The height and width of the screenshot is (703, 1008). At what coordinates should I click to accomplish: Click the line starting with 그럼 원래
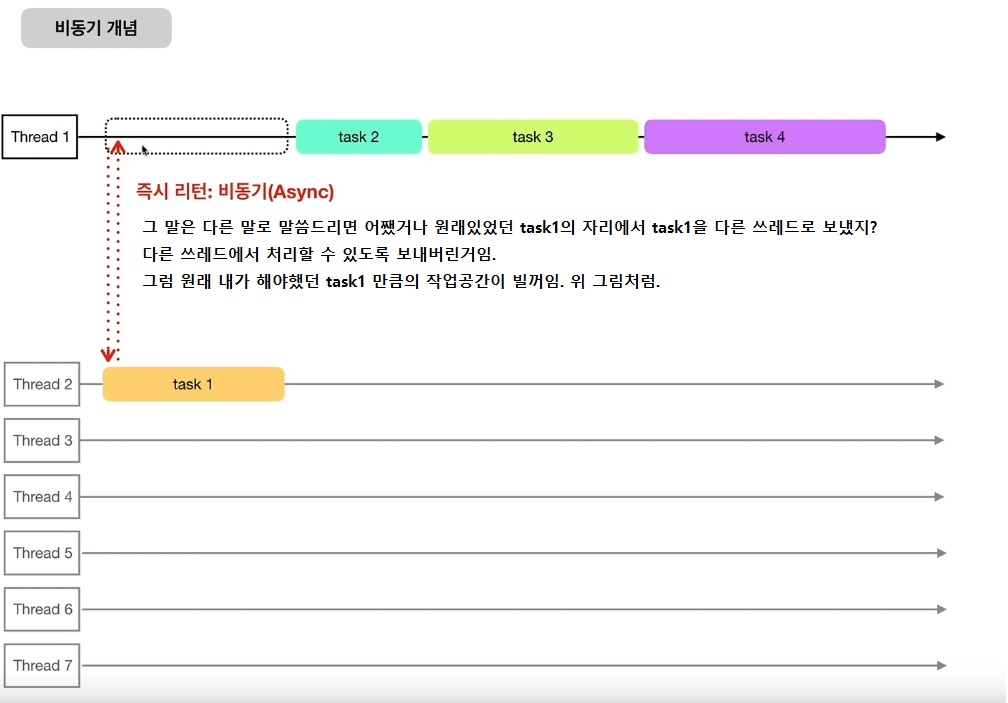[x=401, y=281]
